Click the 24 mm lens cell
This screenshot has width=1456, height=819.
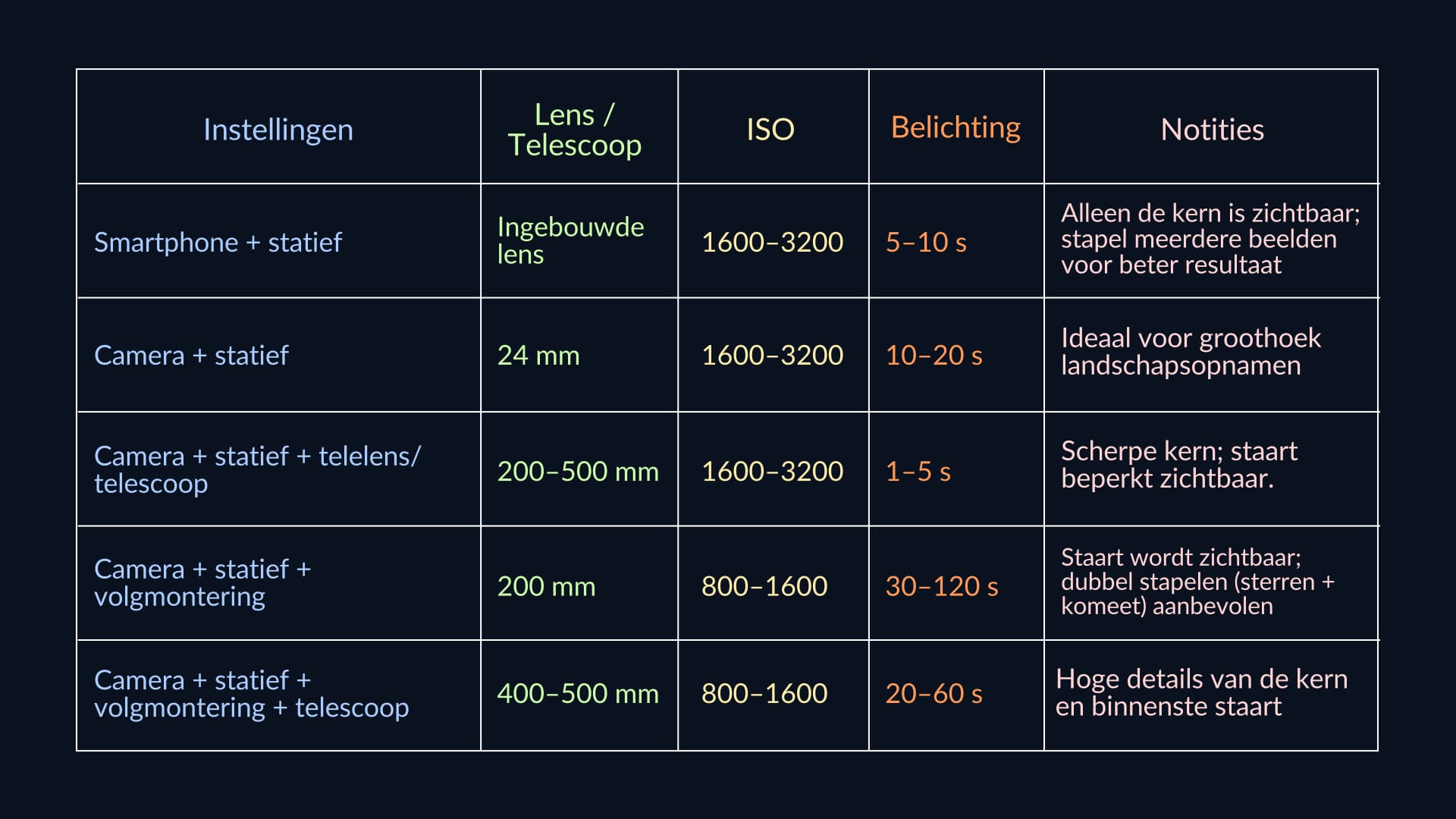(x=538, y=356)
